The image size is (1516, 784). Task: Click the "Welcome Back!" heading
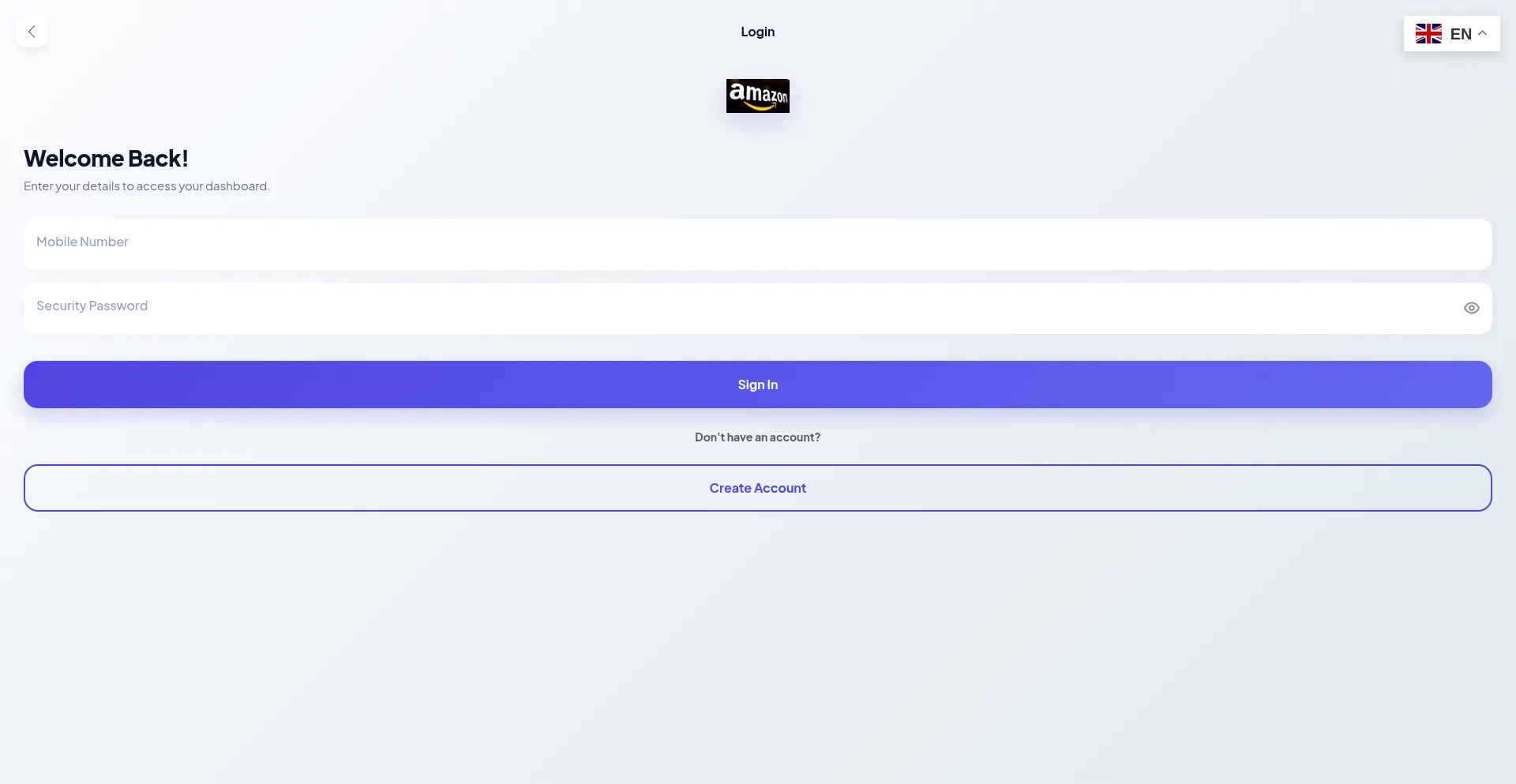coord(106,159)
